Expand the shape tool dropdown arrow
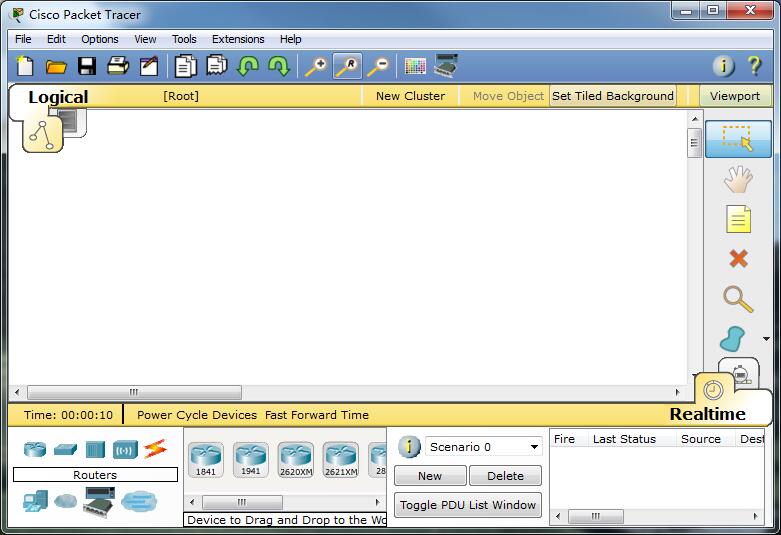This screenshot has height=535, width=781. pyautogui.click(x=766, y=339)
